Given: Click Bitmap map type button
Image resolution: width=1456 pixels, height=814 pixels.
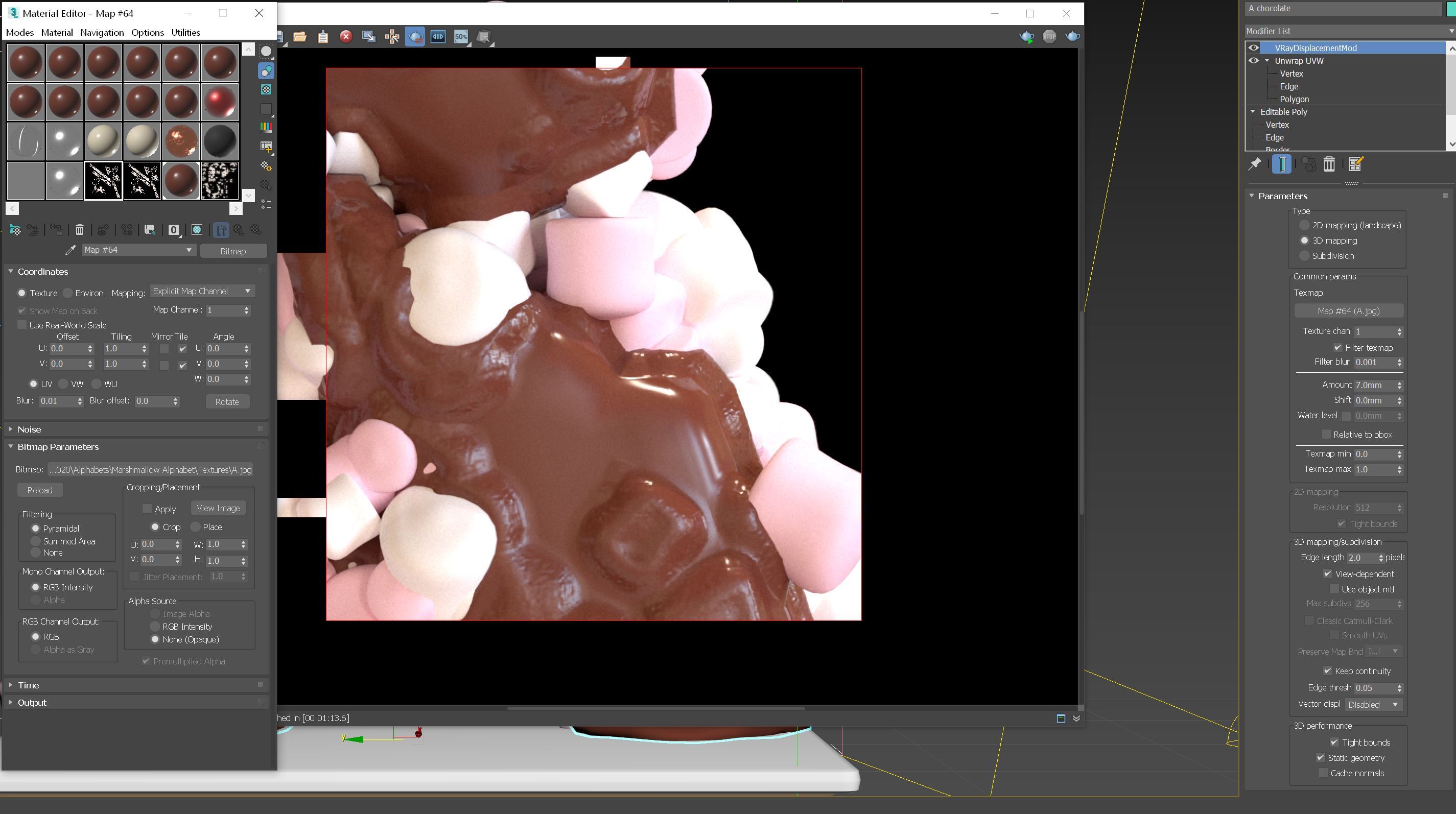Looking at the screenshot, I should click(233, 251).
